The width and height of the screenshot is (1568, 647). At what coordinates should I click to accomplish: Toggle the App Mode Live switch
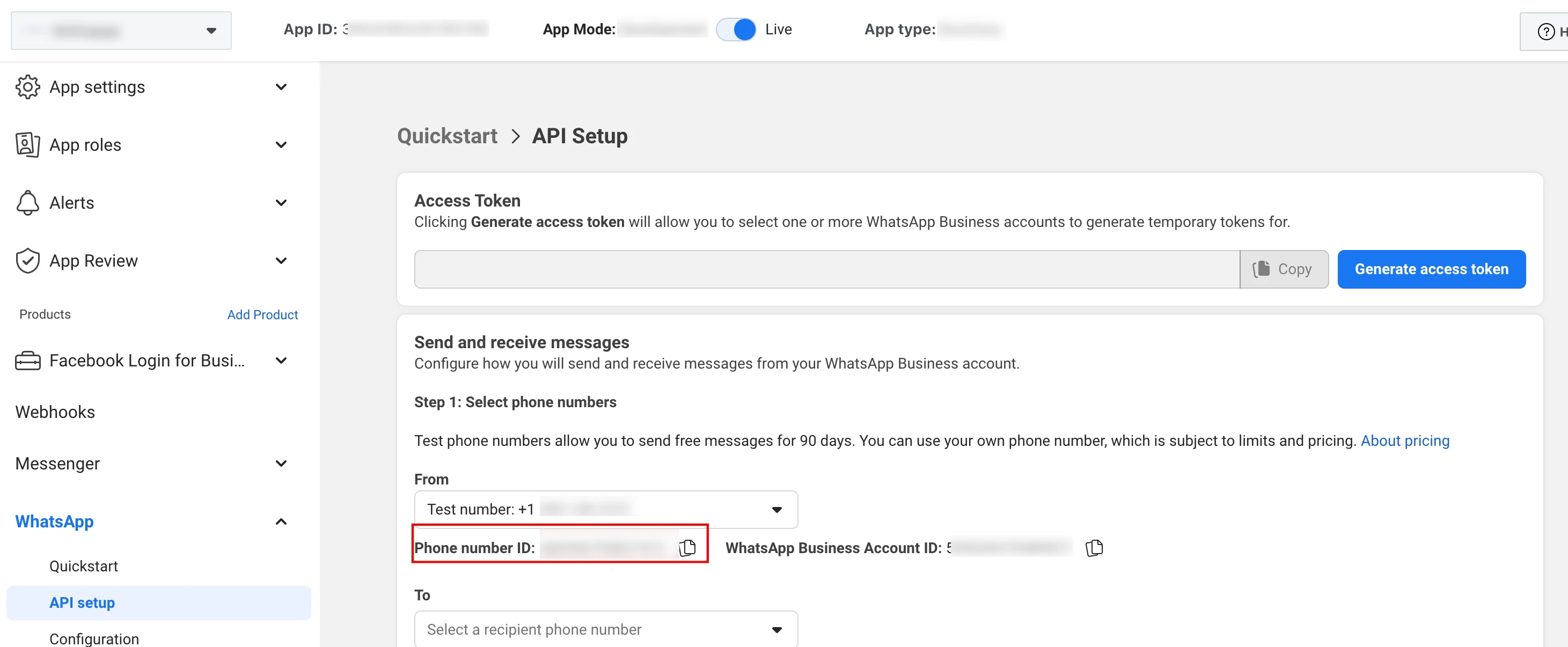(x=736, y=29)
